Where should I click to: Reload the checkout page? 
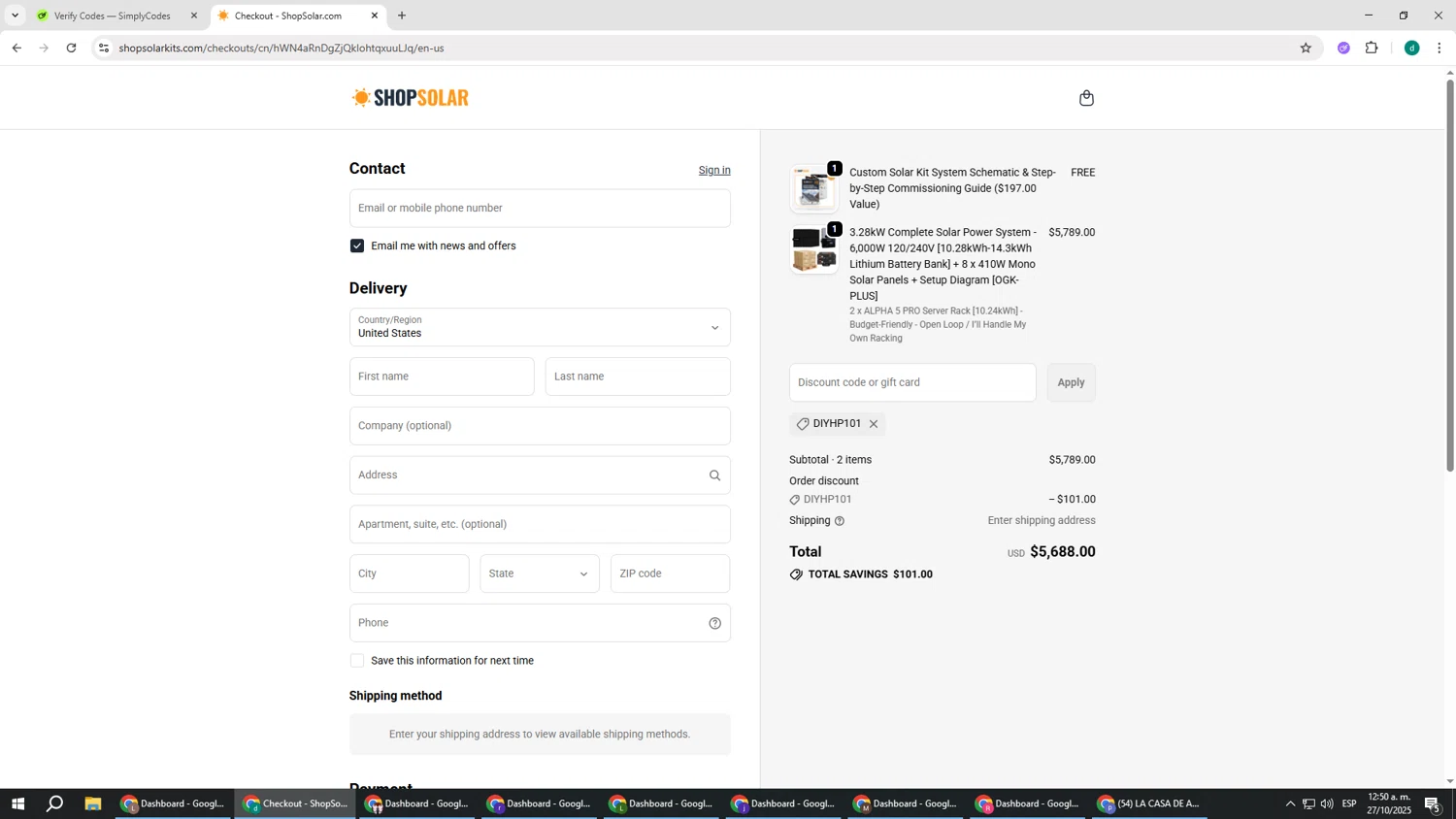point(71,48)
